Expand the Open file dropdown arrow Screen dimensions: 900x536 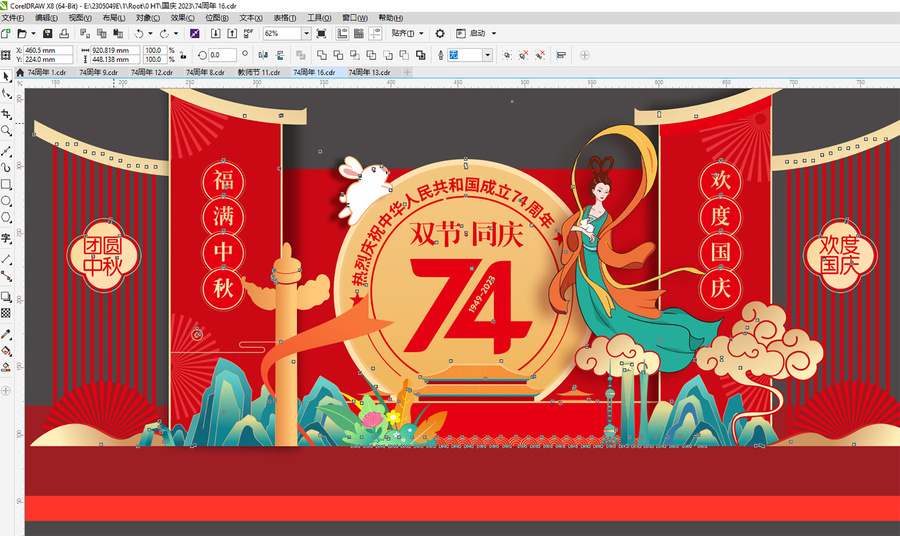[33, 33]
